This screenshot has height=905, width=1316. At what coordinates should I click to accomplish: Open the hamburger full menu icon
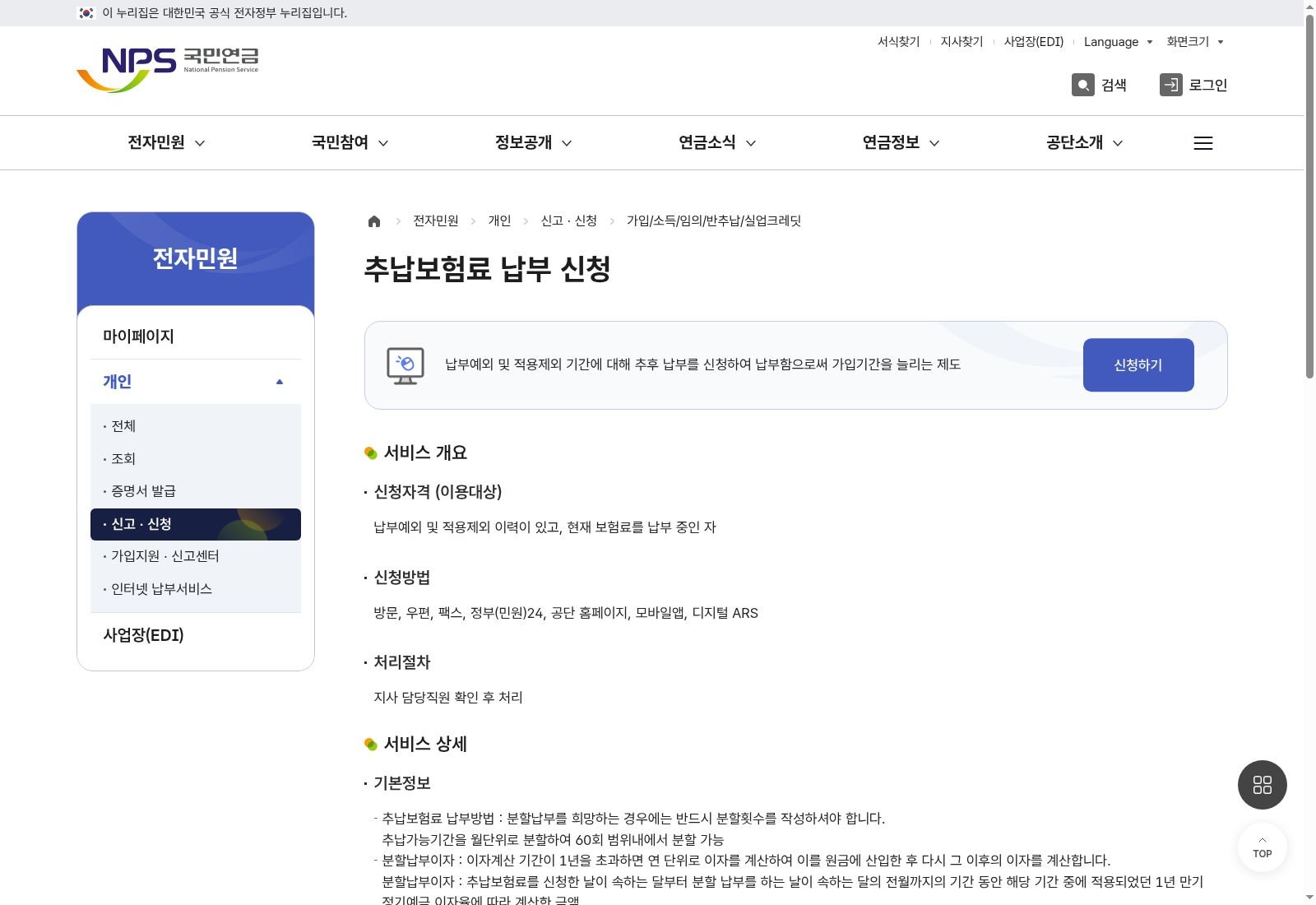point(1202,143)
